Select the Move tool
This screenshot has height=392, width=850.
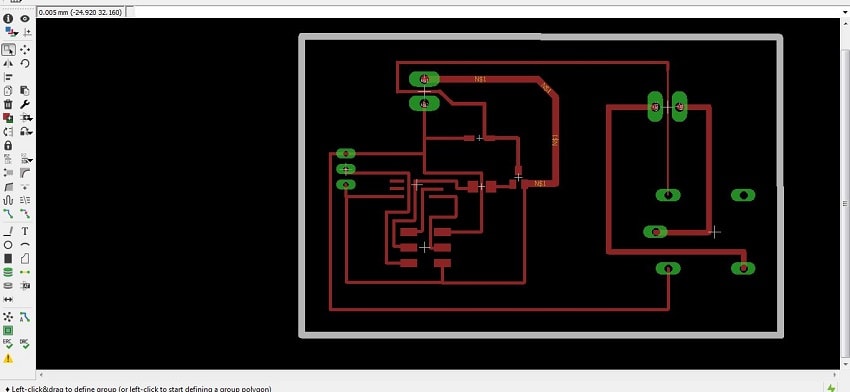(25, 50)
